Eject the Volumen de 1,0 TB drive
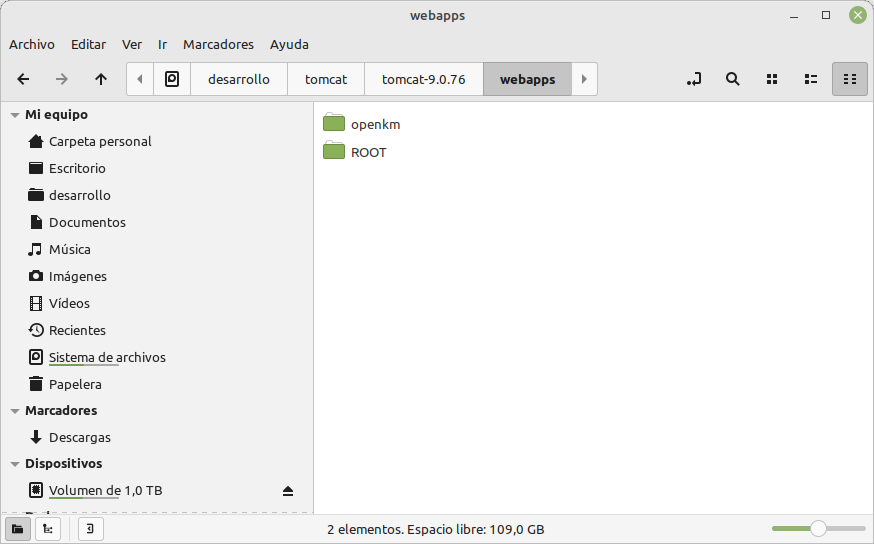Screen dimensions: 874x544 (x=288, y=491)
